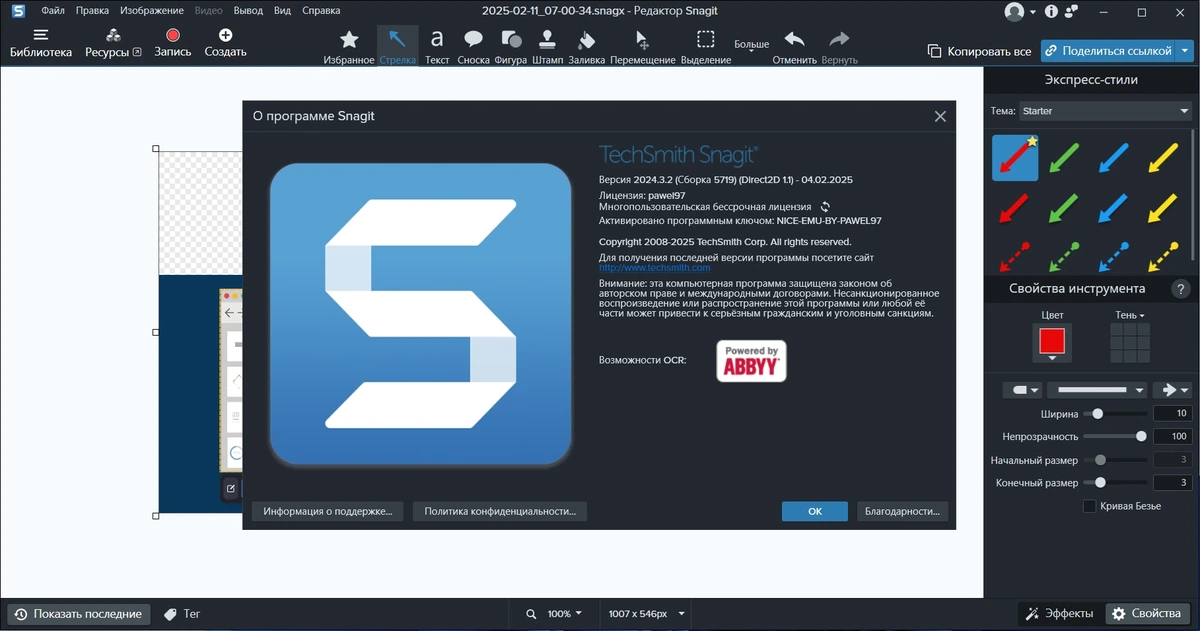Expand the Тень shadow dropdown
Screen dimensions: 1200x631
[1130, 315]
